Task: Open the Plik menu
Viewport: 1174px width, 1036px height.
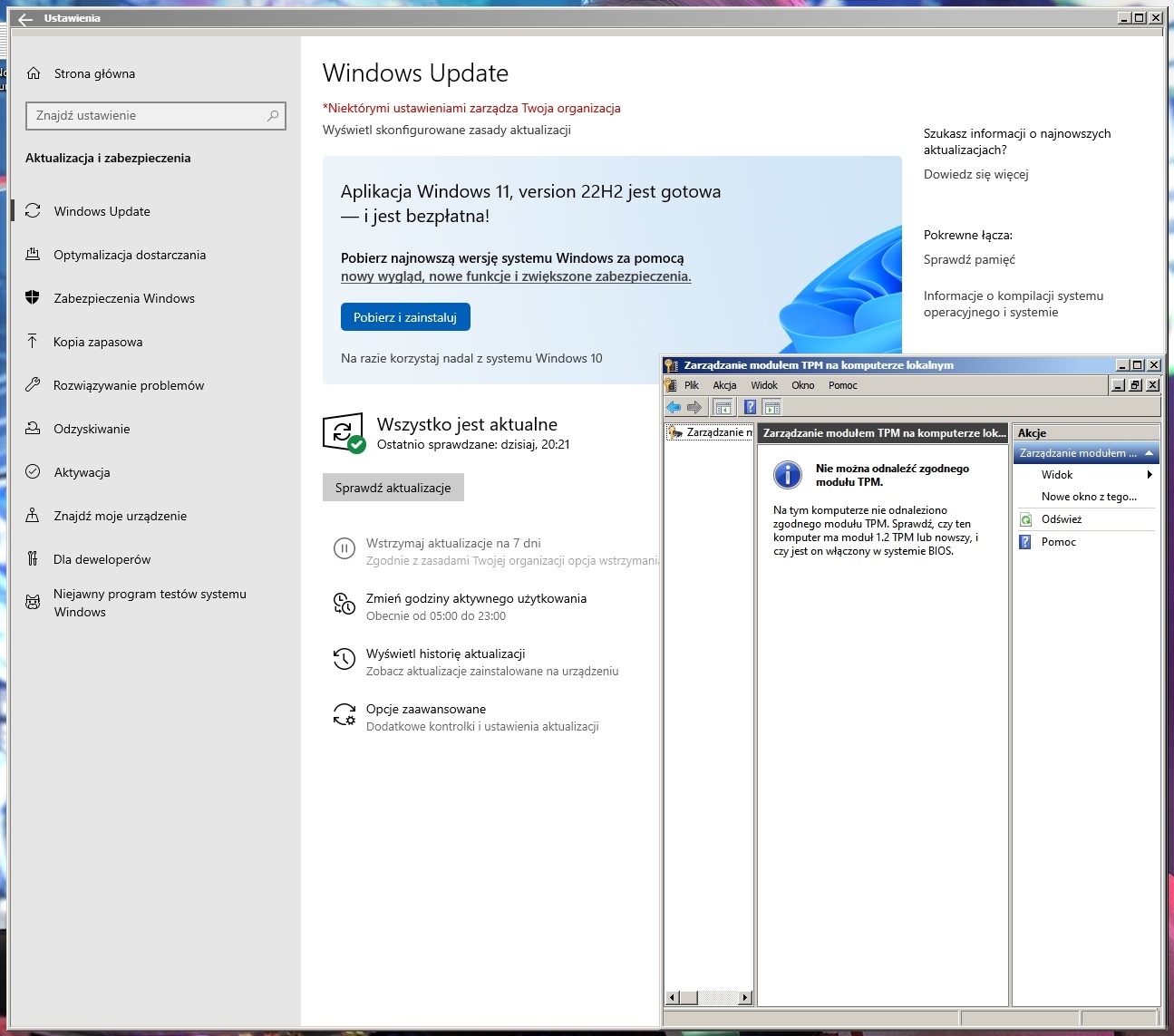Action: [x=692, y=385]
